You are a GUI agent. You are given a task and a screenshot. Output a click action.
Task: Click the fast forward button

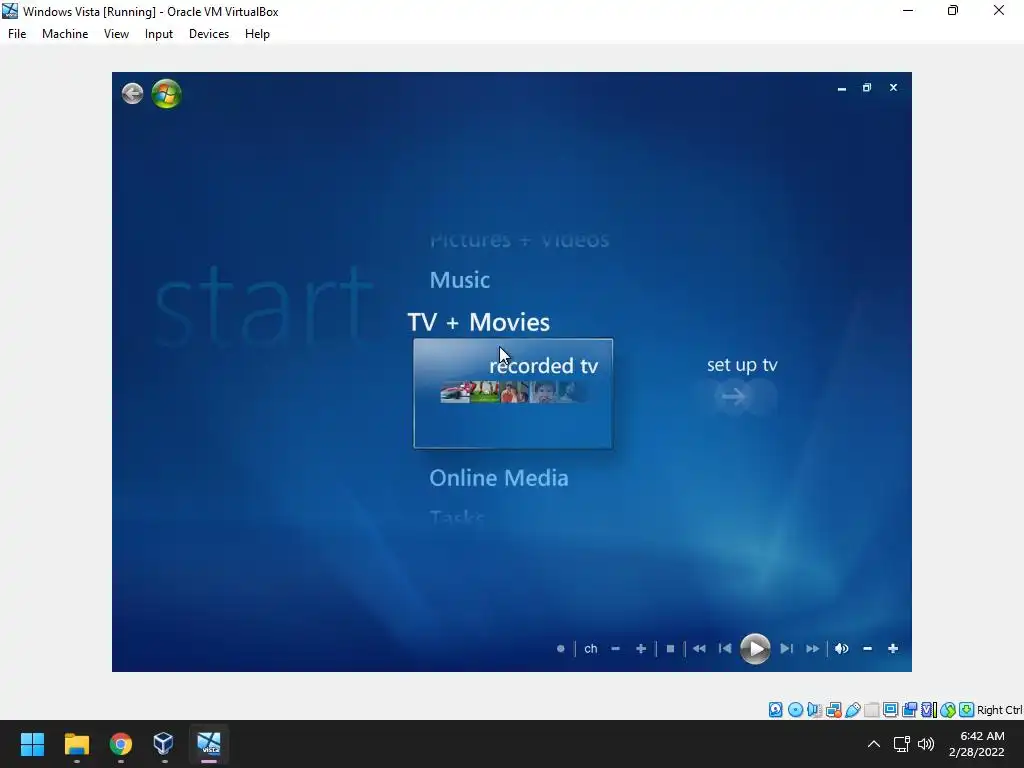tap(812, 648)
